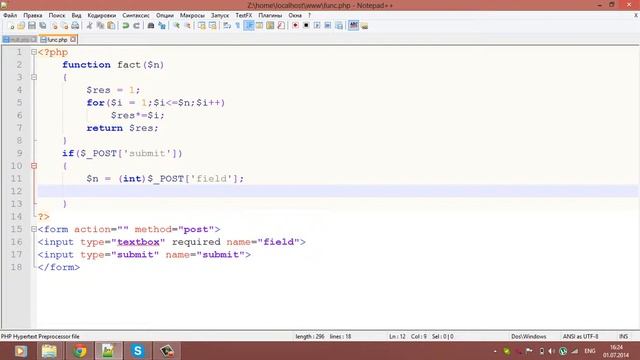Click the last toolbar icon after ABC

tap(364, 26)
